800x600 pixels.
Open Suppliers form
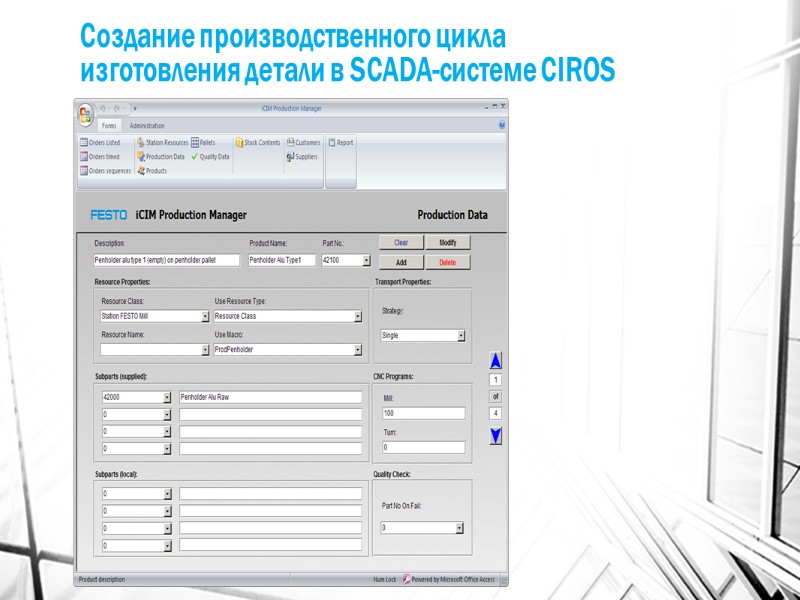302,157
